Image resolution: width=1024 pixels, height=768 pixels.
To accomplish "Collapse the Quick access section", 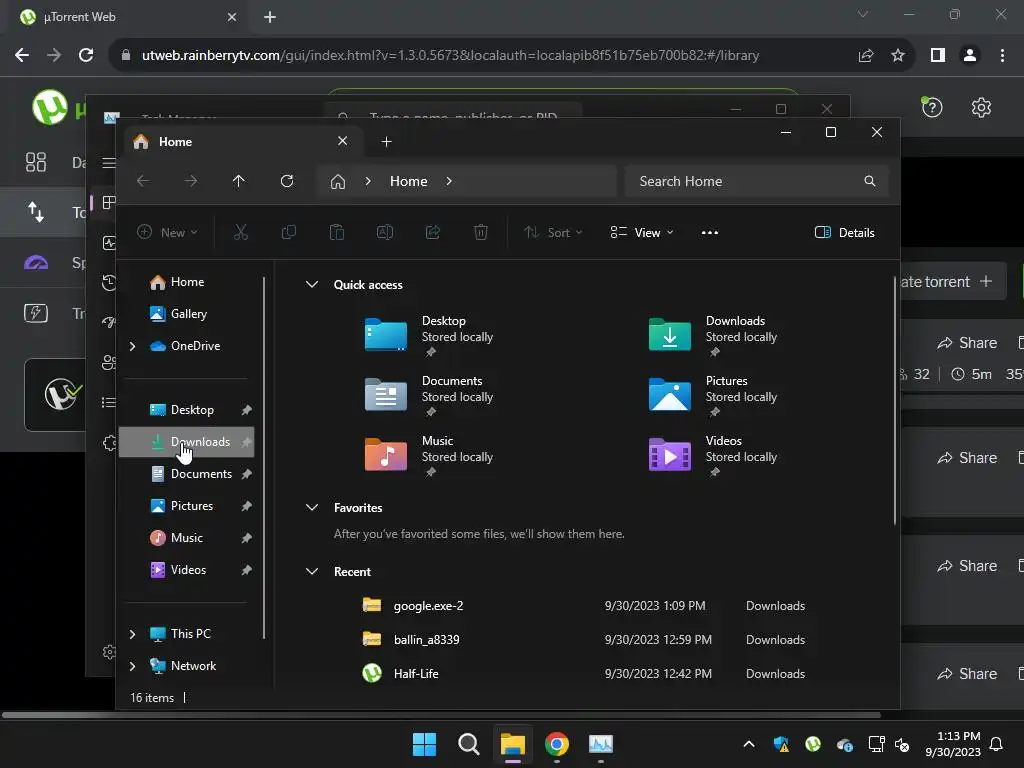I will [x=312, y=285].
